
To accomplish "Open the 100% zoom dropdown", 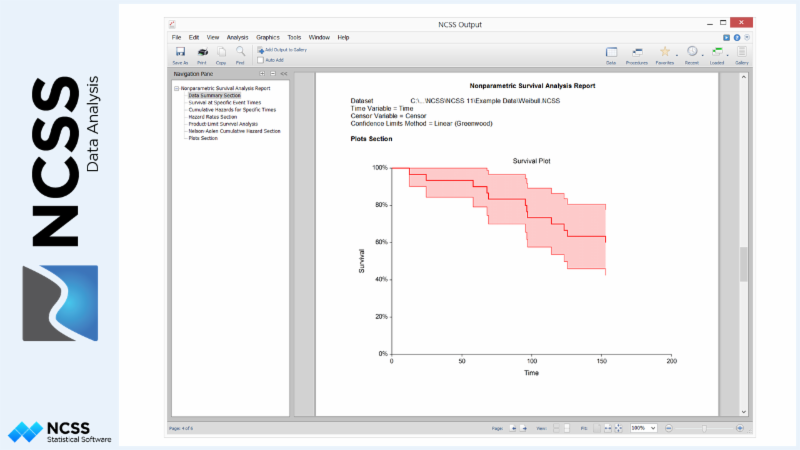I will 642,427.
